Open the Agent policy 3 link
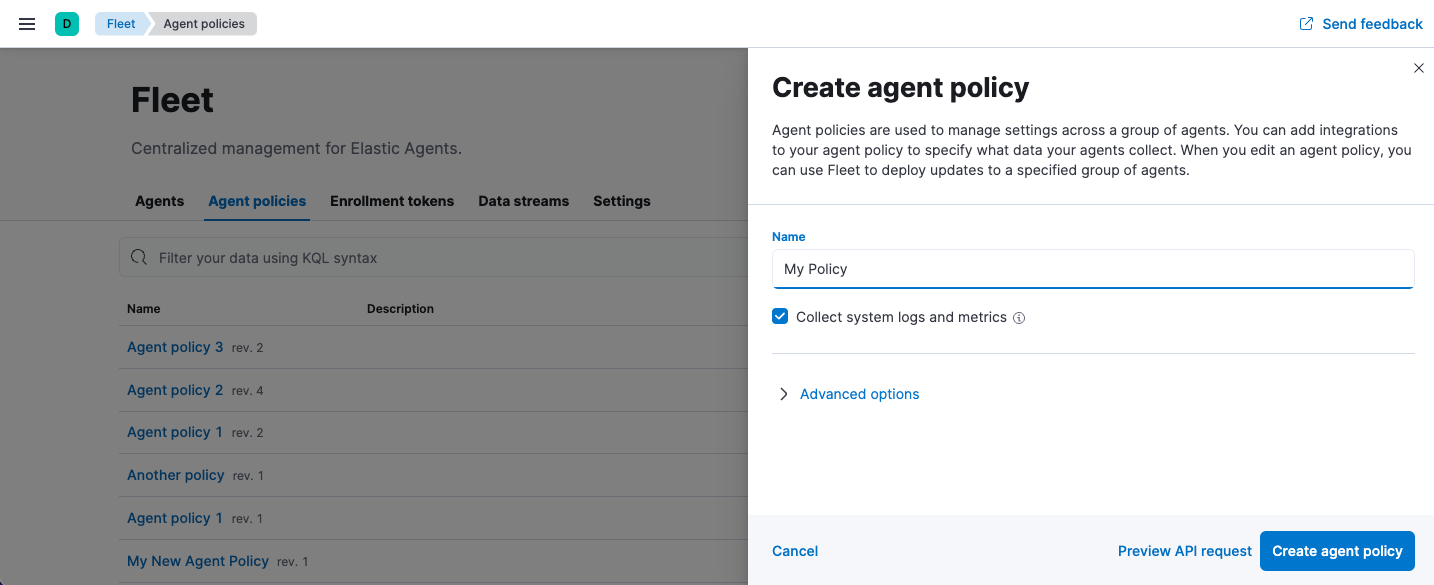Image resolution: width=1434 pixels, height=585 pixels. click(175, 347)
